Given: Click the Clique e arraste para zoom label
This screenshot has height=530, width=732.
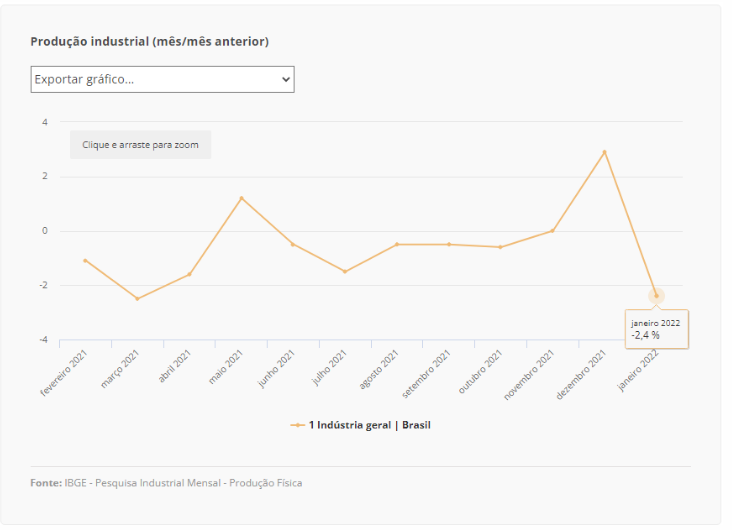Looking at the screenshot, I should 140,145.
